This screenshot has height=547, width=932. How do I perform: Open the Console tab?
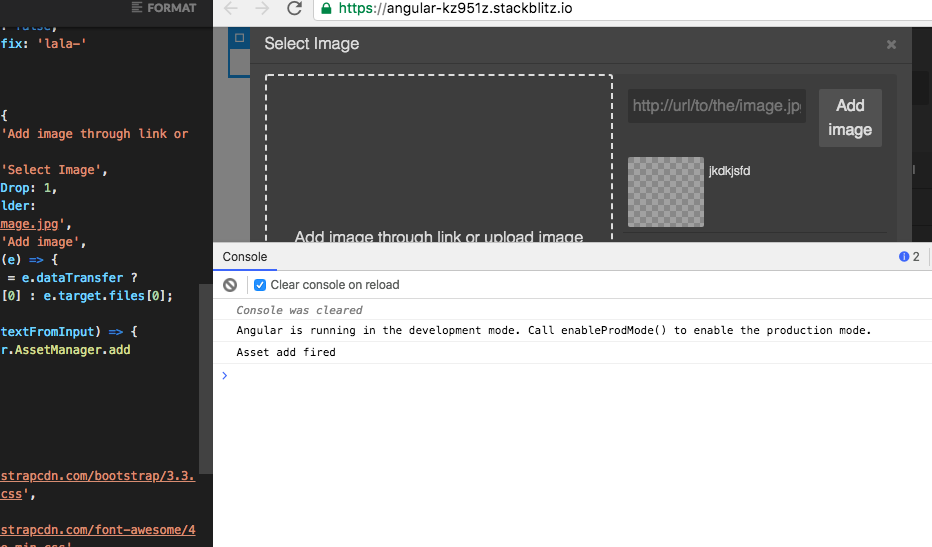(x=245, y=257)
